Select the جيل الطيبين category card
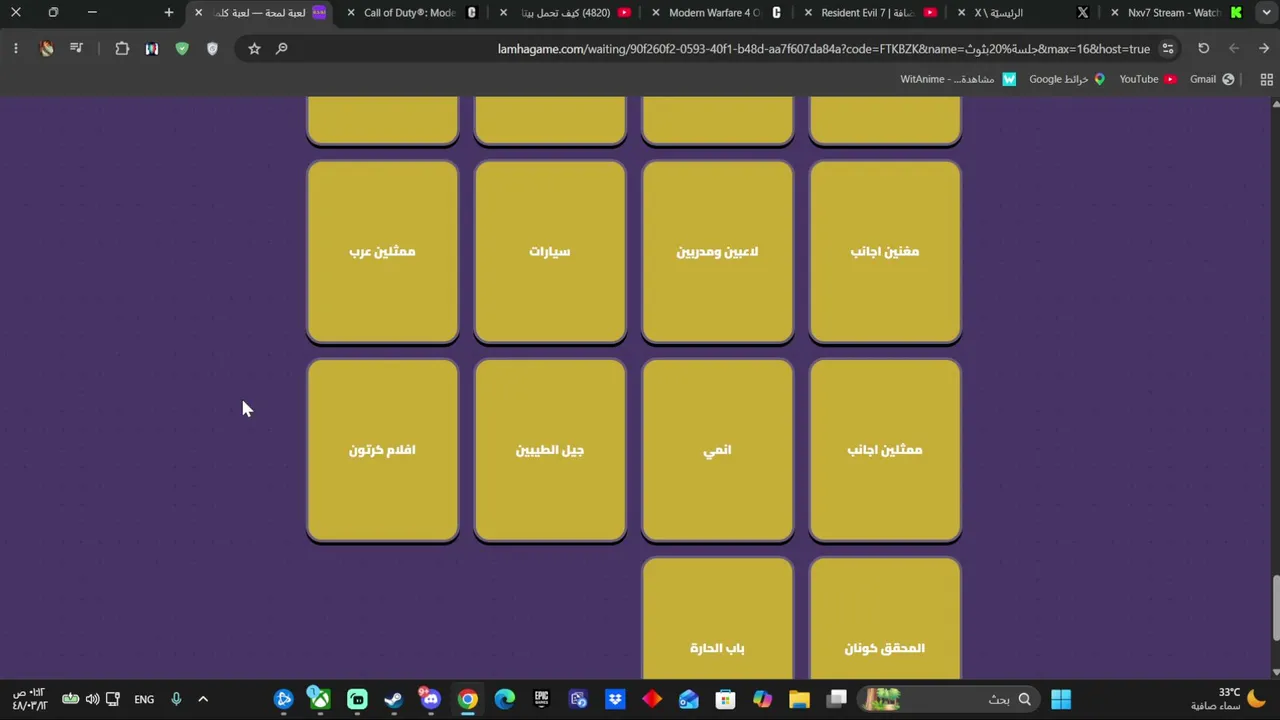The height and width of the screenshot is (720, 1280). (550, 450)
